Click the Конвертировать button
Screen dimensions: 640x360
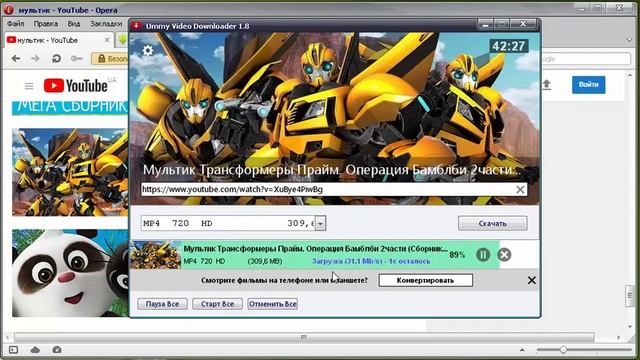(x=425, y=280)
